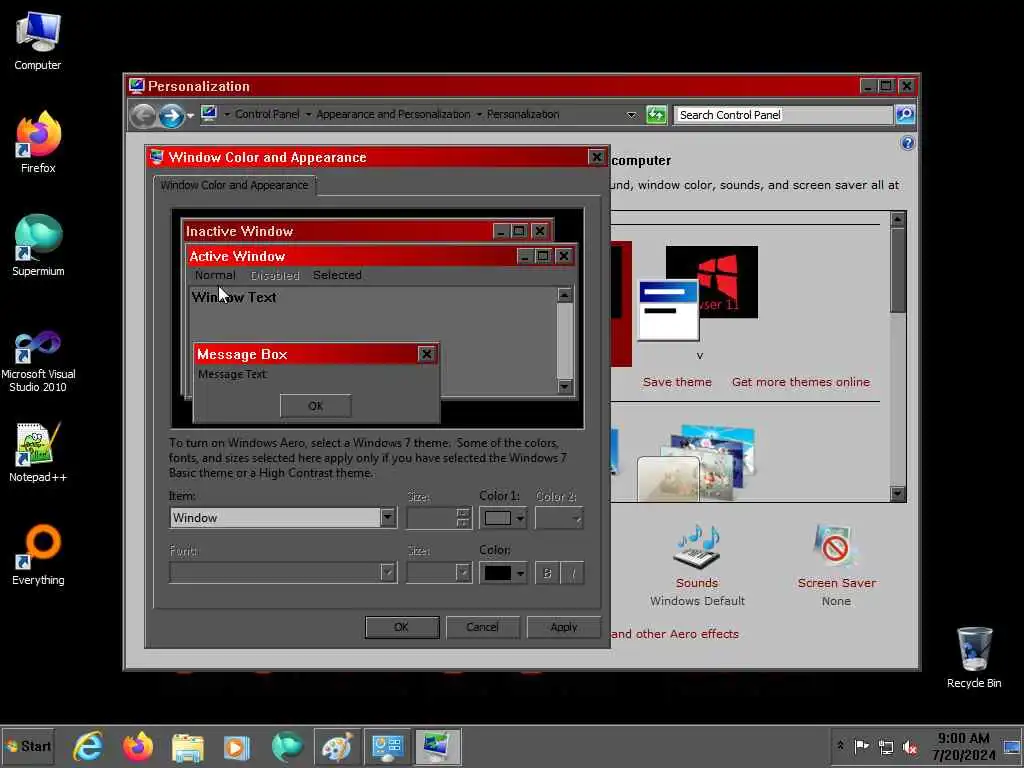This screenshot has height=768, width=1024.
Task: Click Appearance and Personalization breadcrumb
Action: tap(393, 114)
